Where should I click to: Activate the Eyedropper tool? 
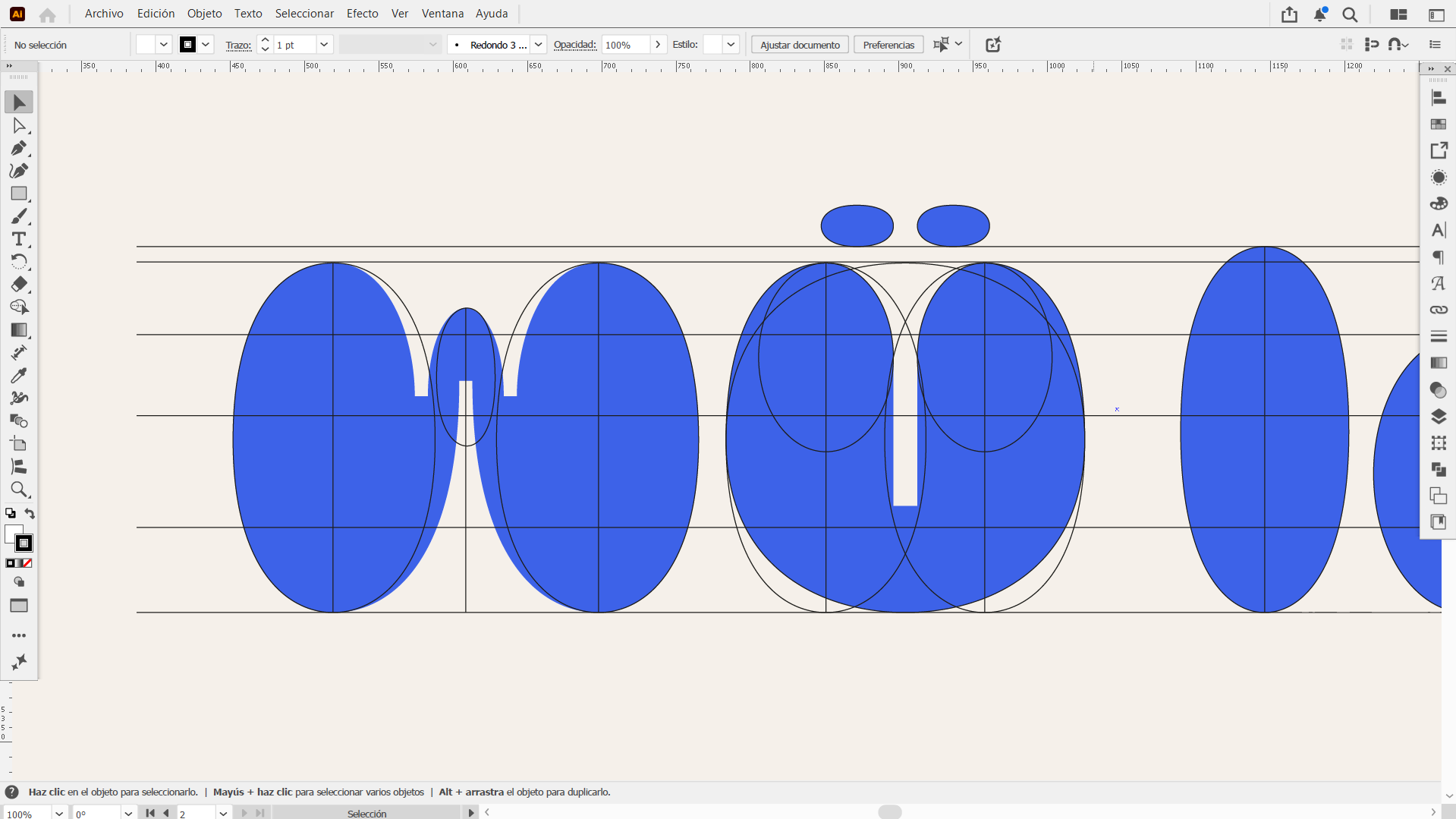pos(19,376)
